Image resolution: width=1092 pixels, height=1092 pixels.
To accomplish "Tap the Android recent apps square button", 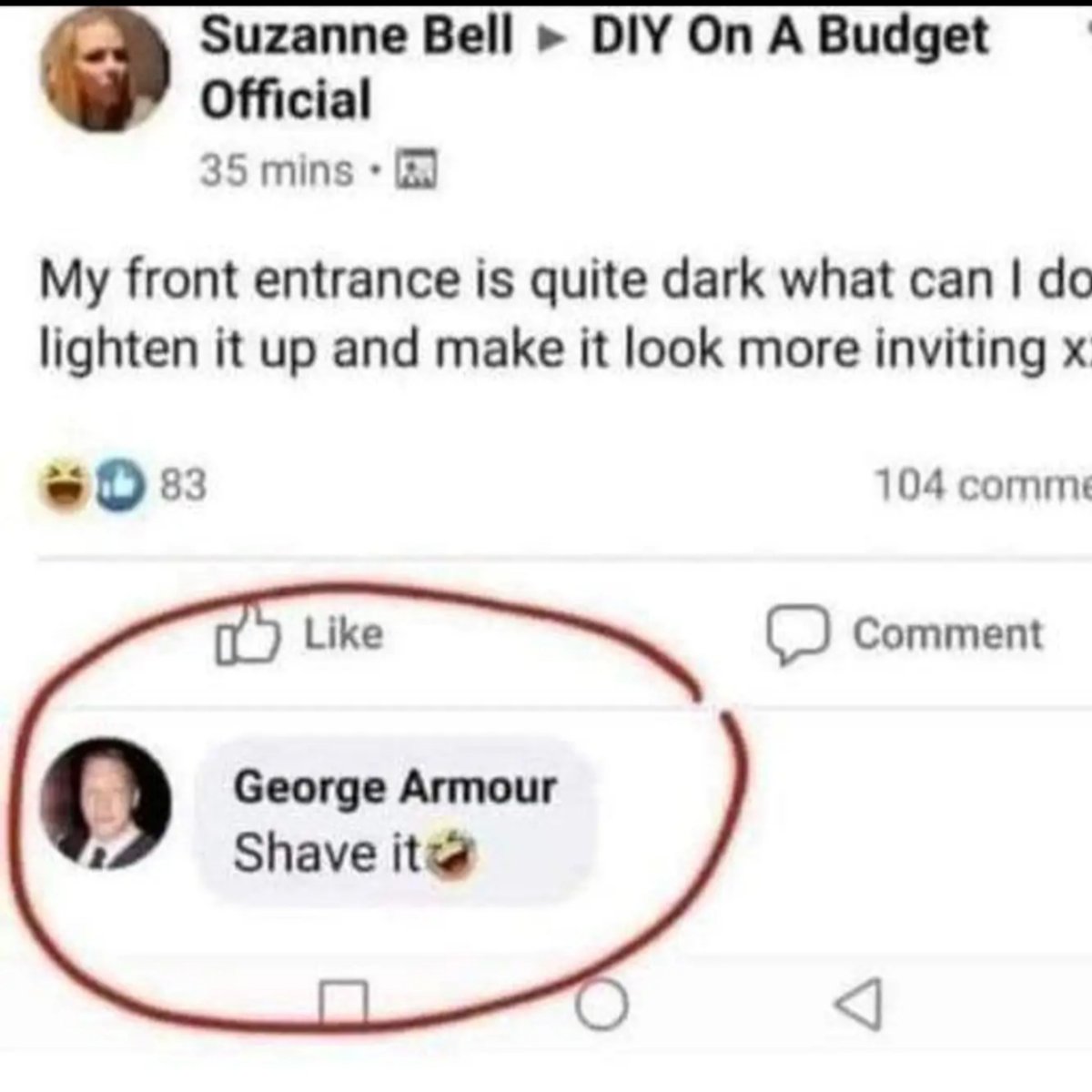I will 344,1002.
